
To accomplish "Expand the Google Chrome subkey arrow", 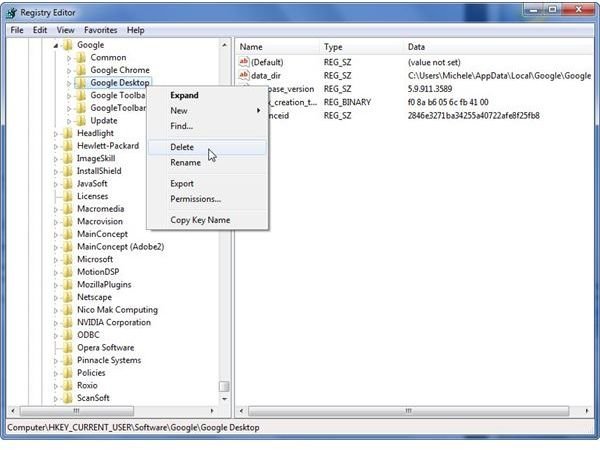I will (x=69, y=71).
